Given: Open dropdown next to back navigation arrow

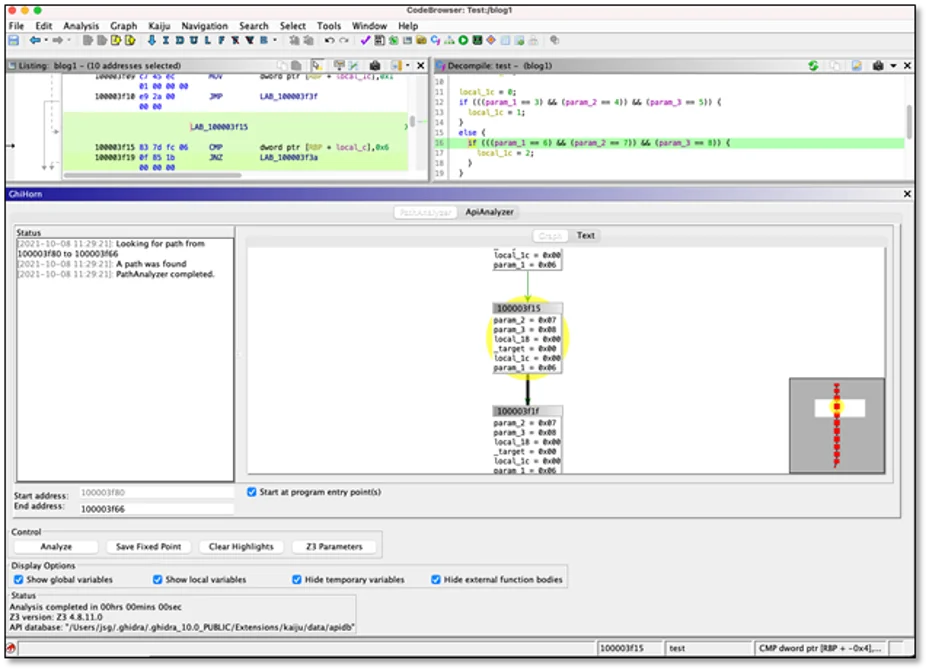Looking at the screenshot, I should pyautogui.click(x=47, y=41).
